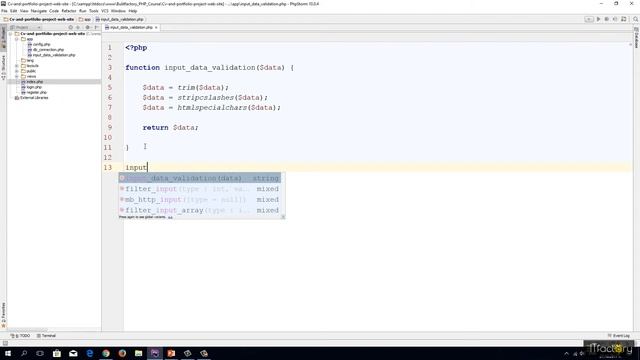Click the app folder breadcrumb
This screenshot has height=360, width=640.
point(85,19)
